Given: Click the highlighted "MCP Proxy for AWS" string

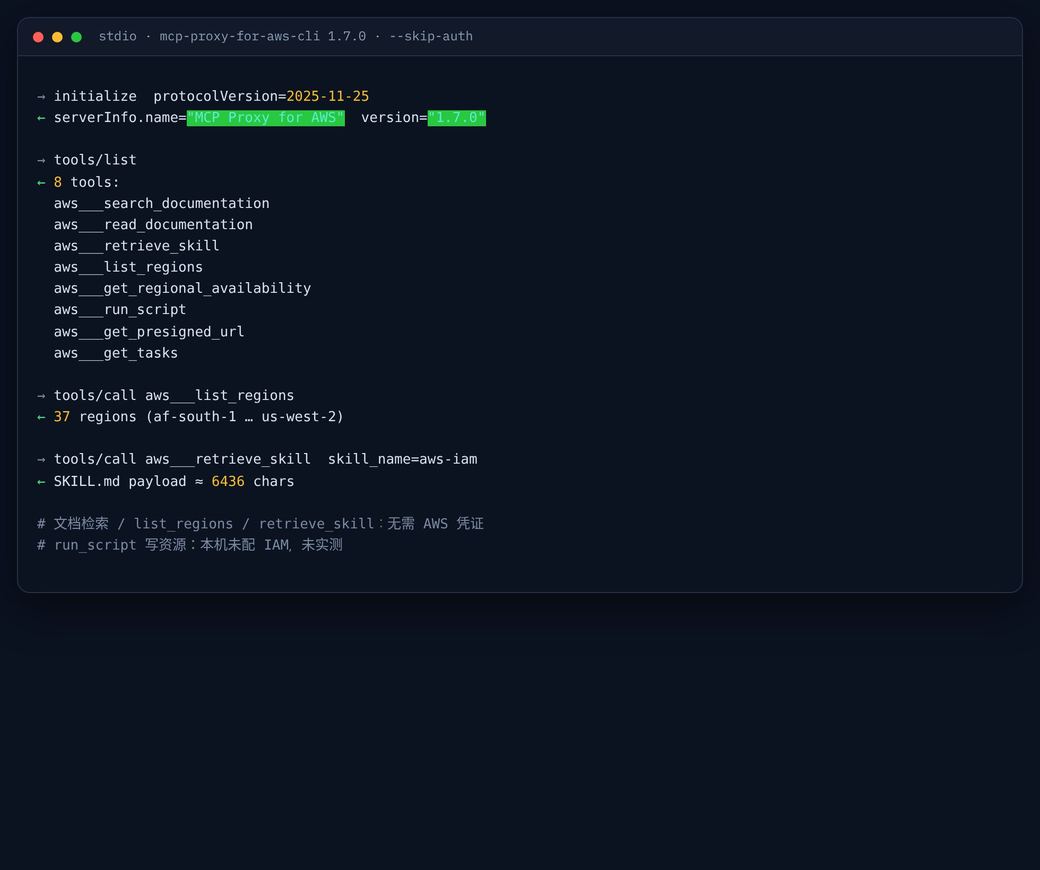Looking at the screenshot, I should [266, 118].
